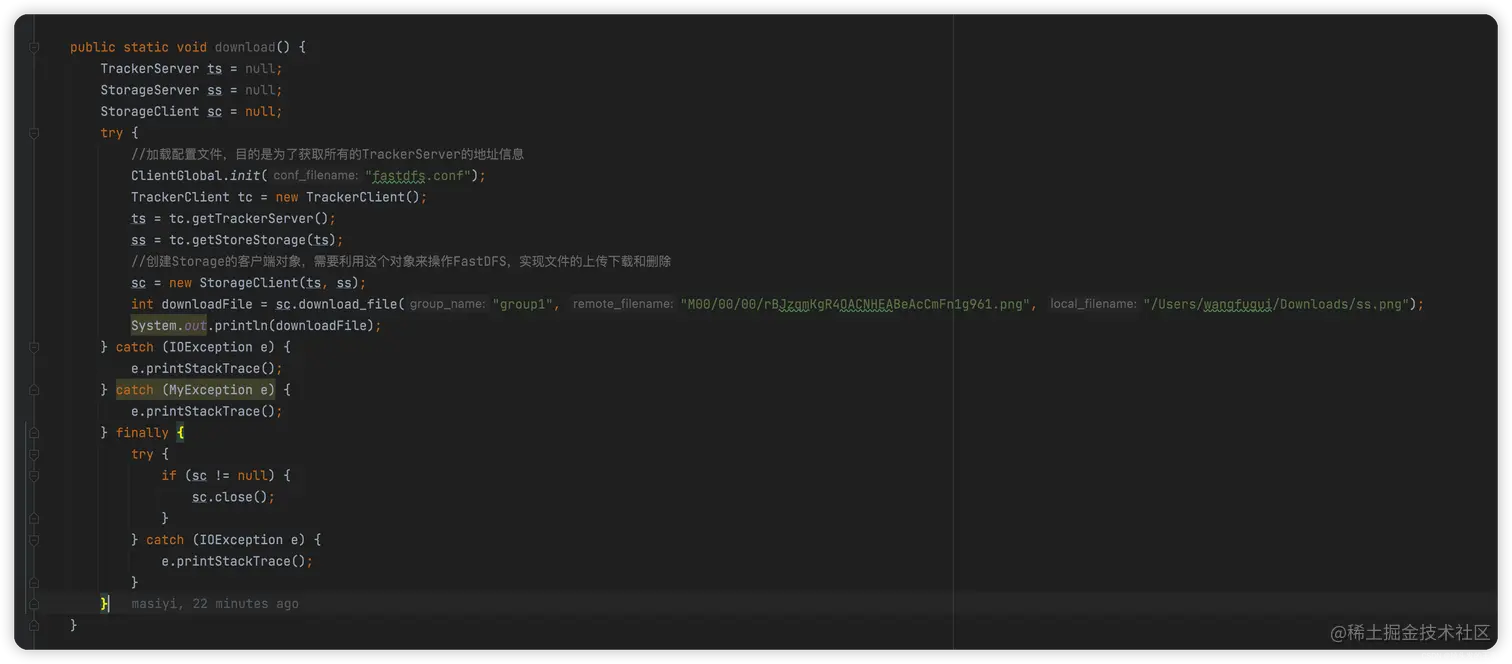Click e.printStackTrace() under MyException catch
Screen dimensions: 1512x664
[207, 411]
